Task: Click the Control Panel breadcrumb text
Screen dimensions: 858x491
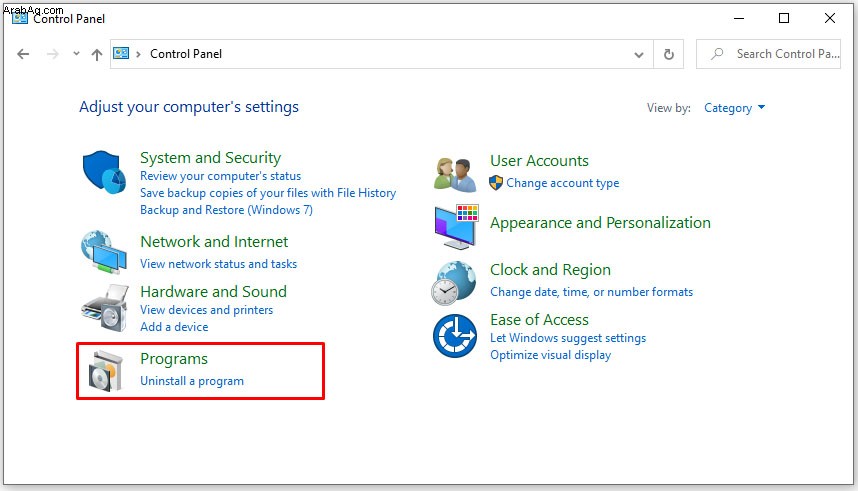Action: [x=186, y=54]
